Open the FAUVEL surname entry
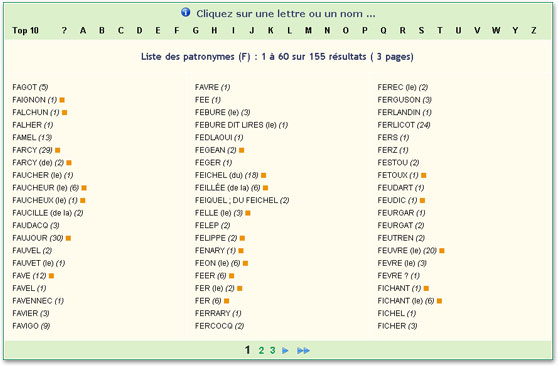The image size is (558, 366). coord(32,251)
